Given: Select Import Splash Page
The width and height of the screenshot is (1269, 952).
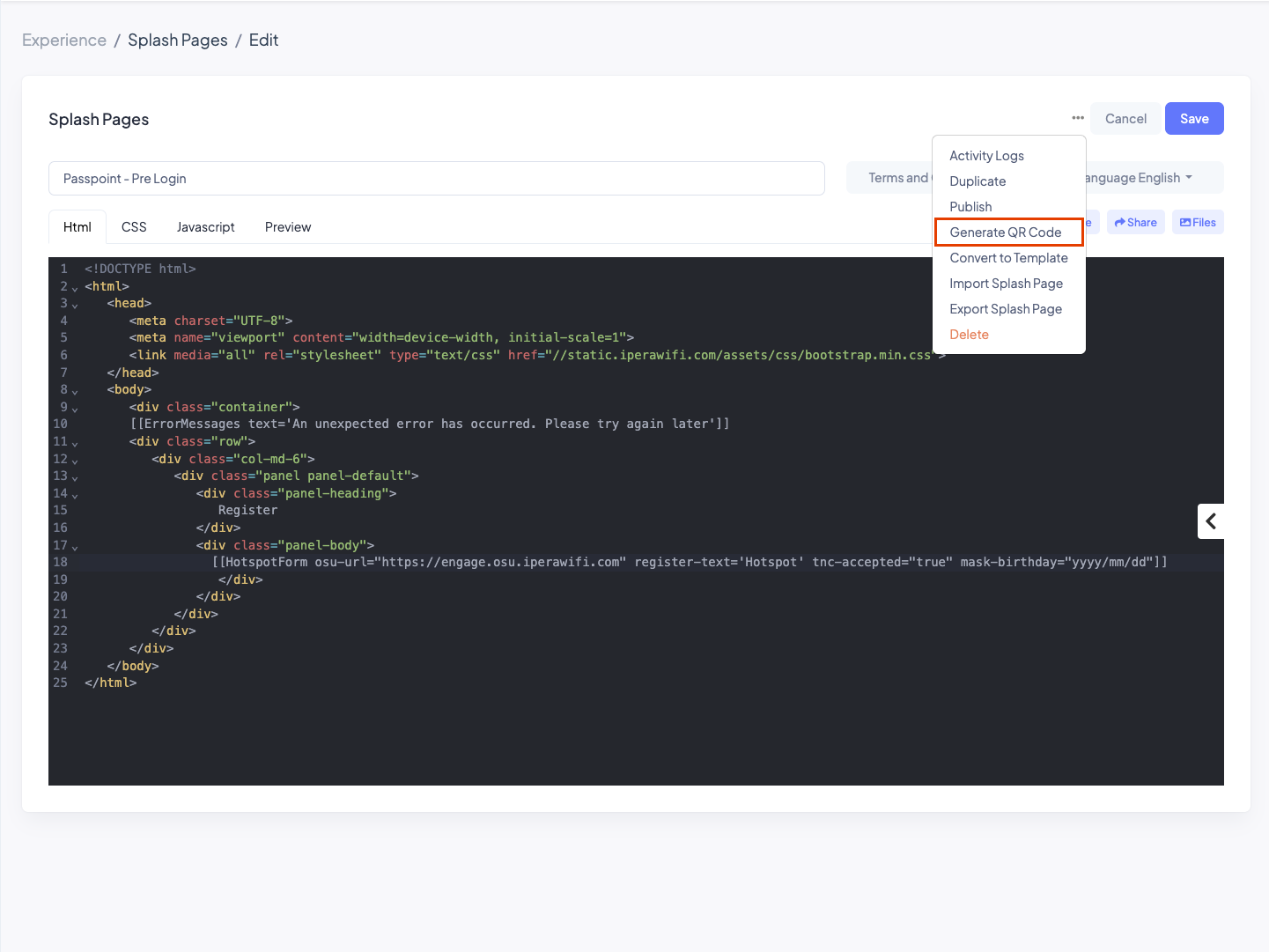Looking at the screenshot, I should click(1006, 284).
